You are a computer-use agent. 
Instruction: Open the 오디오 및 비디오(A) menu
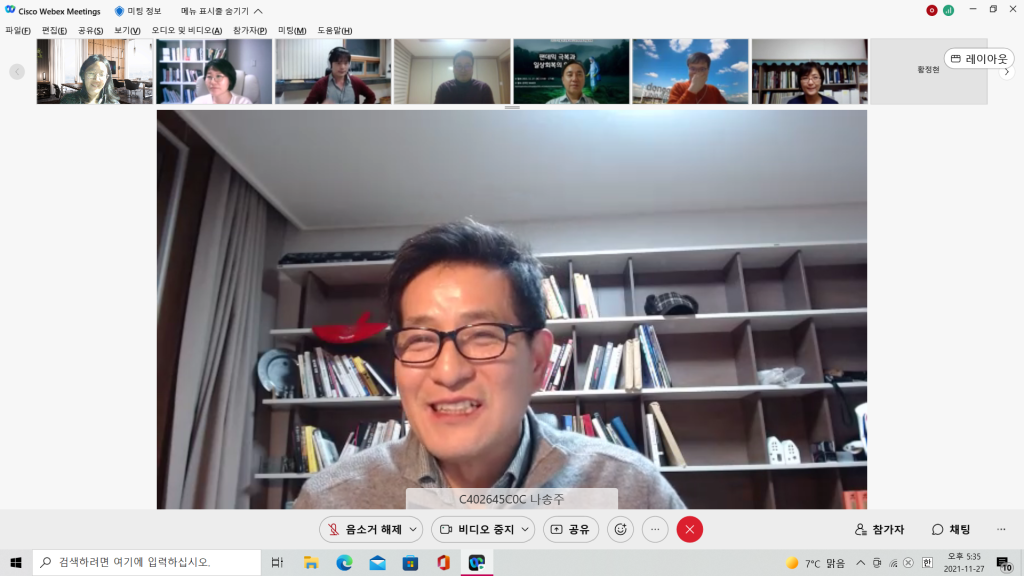click(x=187, y=31)
